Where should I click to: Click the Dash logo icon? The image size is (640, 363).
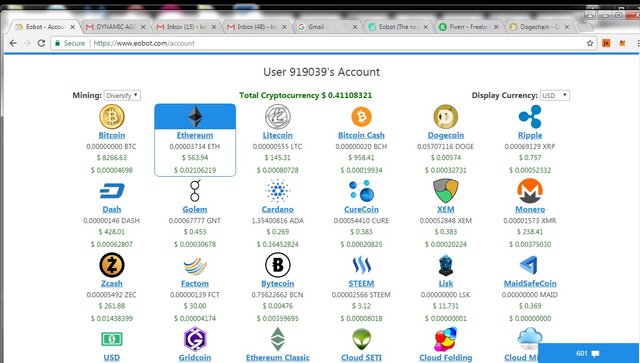(111, 191)
